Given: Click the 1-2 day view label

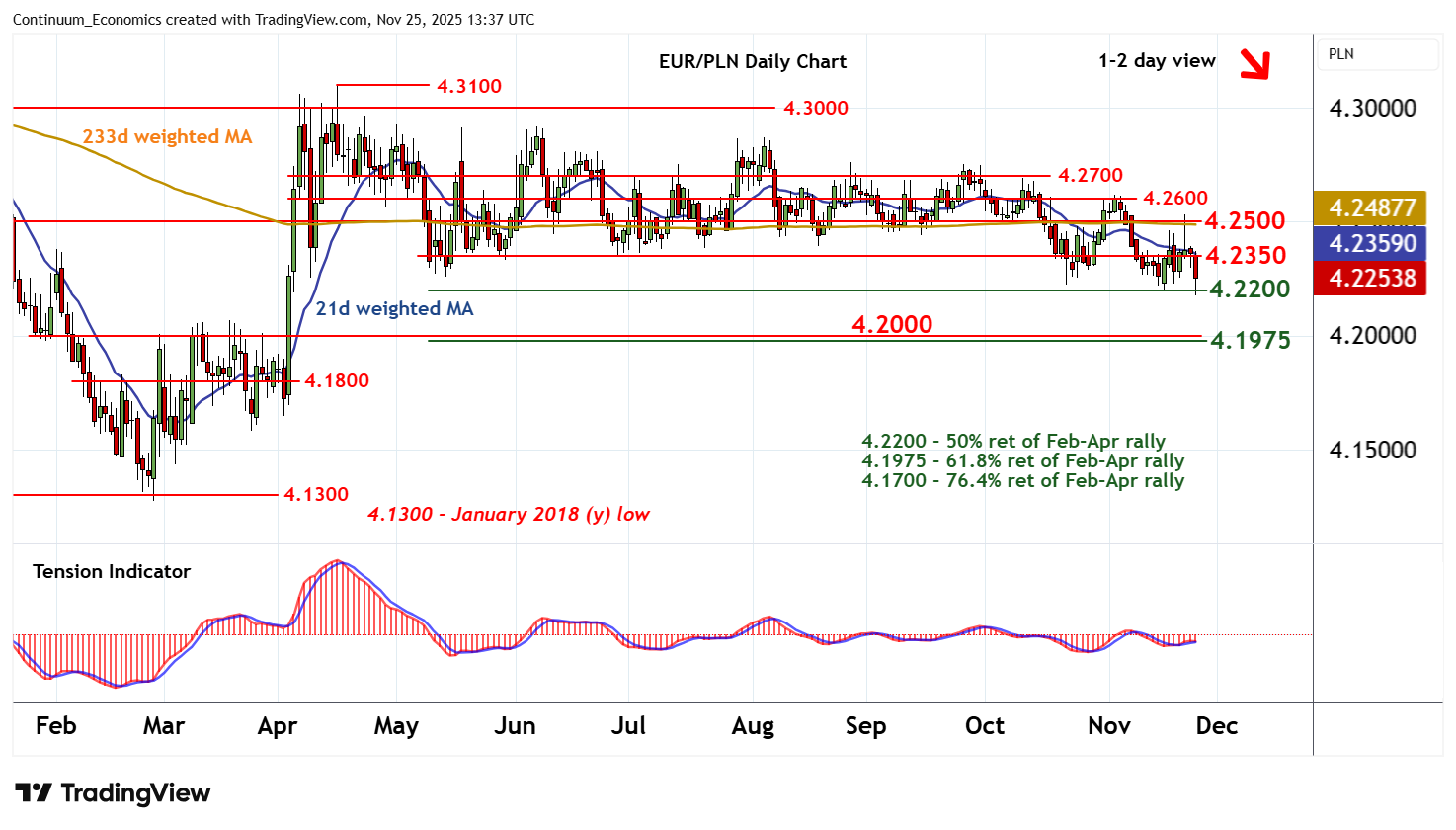Looking at the screenshot, I should point(1157,61).
